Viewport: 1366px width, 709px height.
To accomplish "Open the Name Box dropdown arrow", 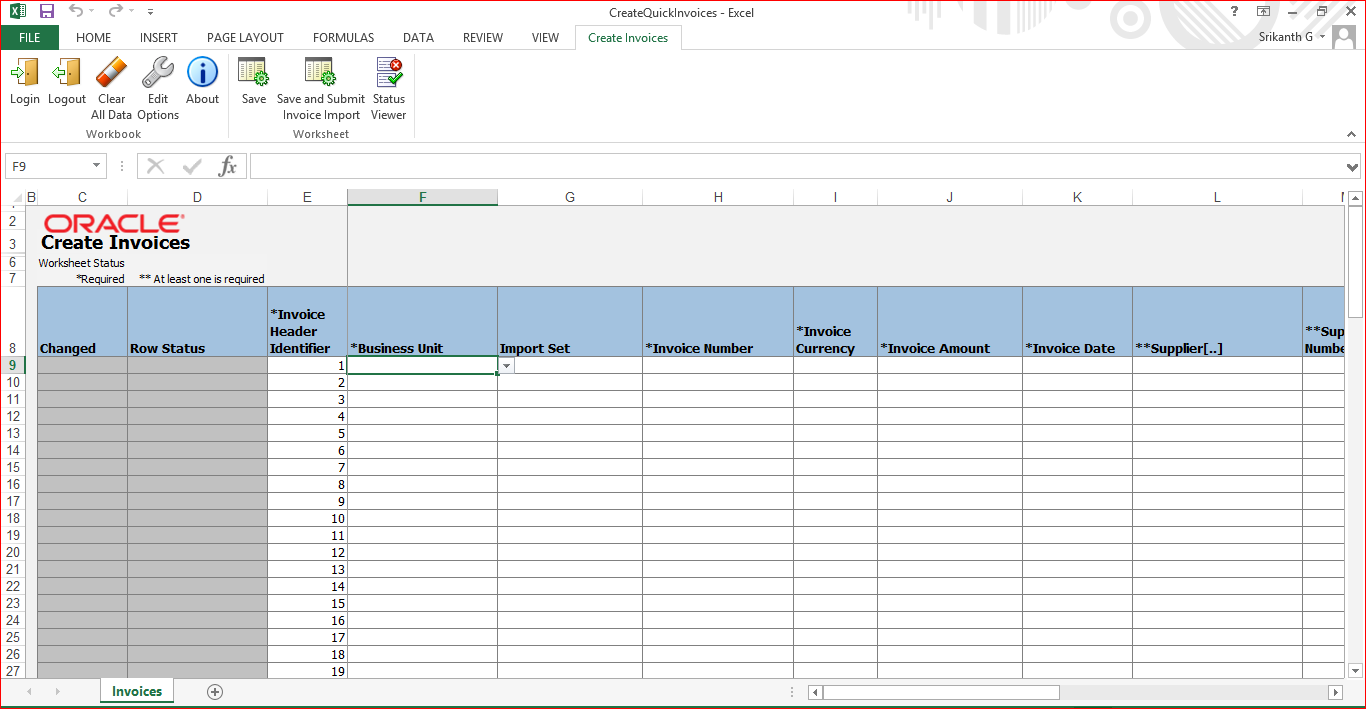I will pyautogui.click(x=96, y=166).
